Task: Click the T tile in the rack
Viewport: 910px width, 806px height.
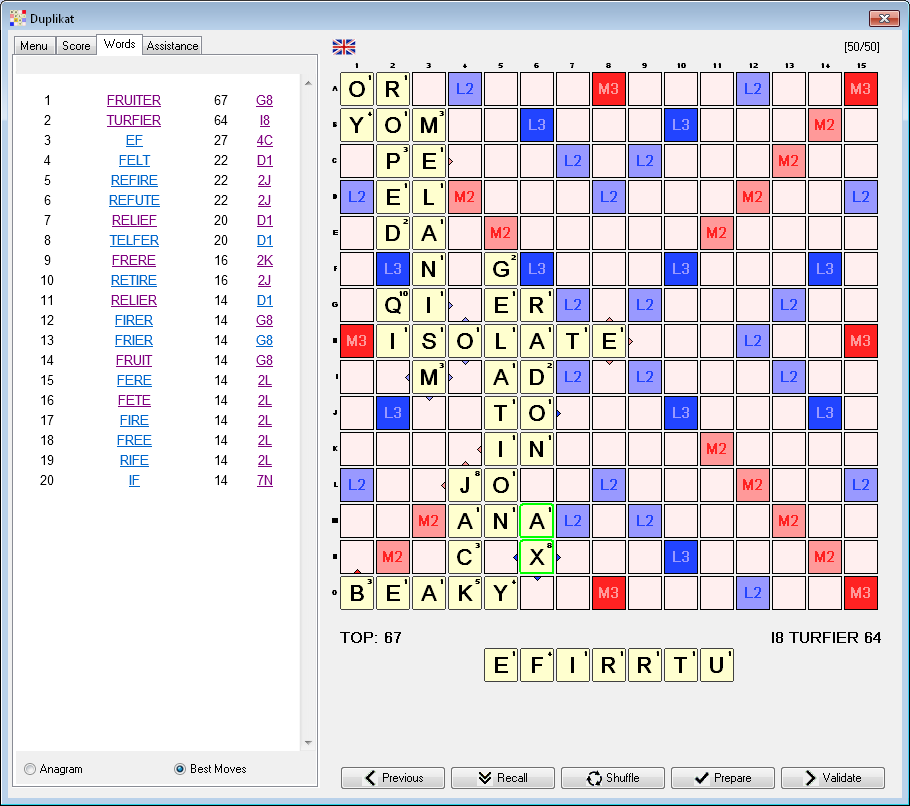Action: [681, 665]
